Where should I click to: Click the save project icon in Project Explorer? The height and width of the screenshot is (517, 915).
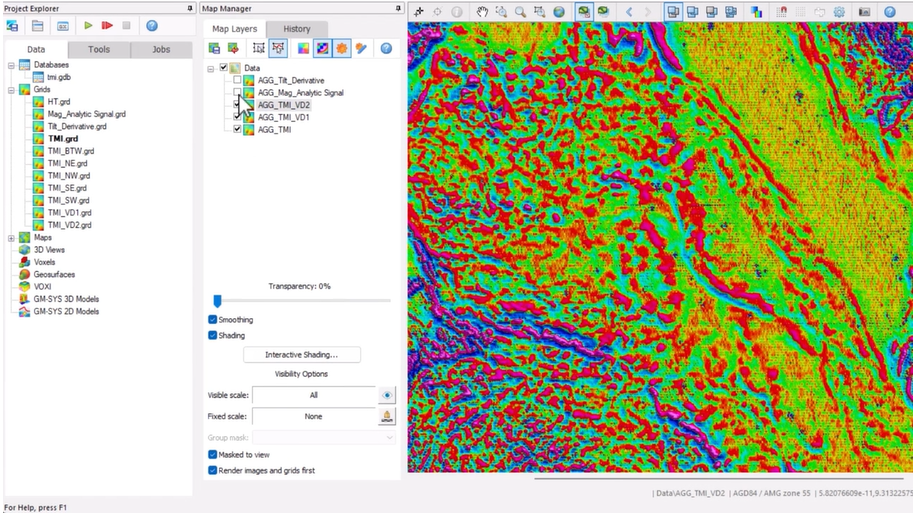pyautogui.click(x=12, y=26)
